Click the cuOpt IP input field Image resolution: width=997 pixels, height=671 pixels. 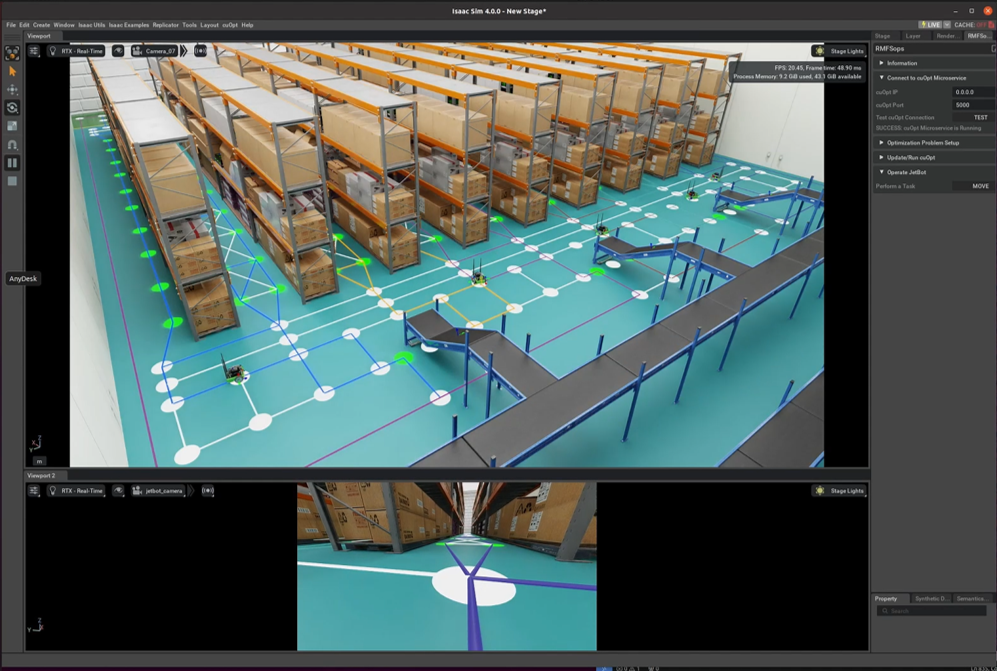coord(973,92)
